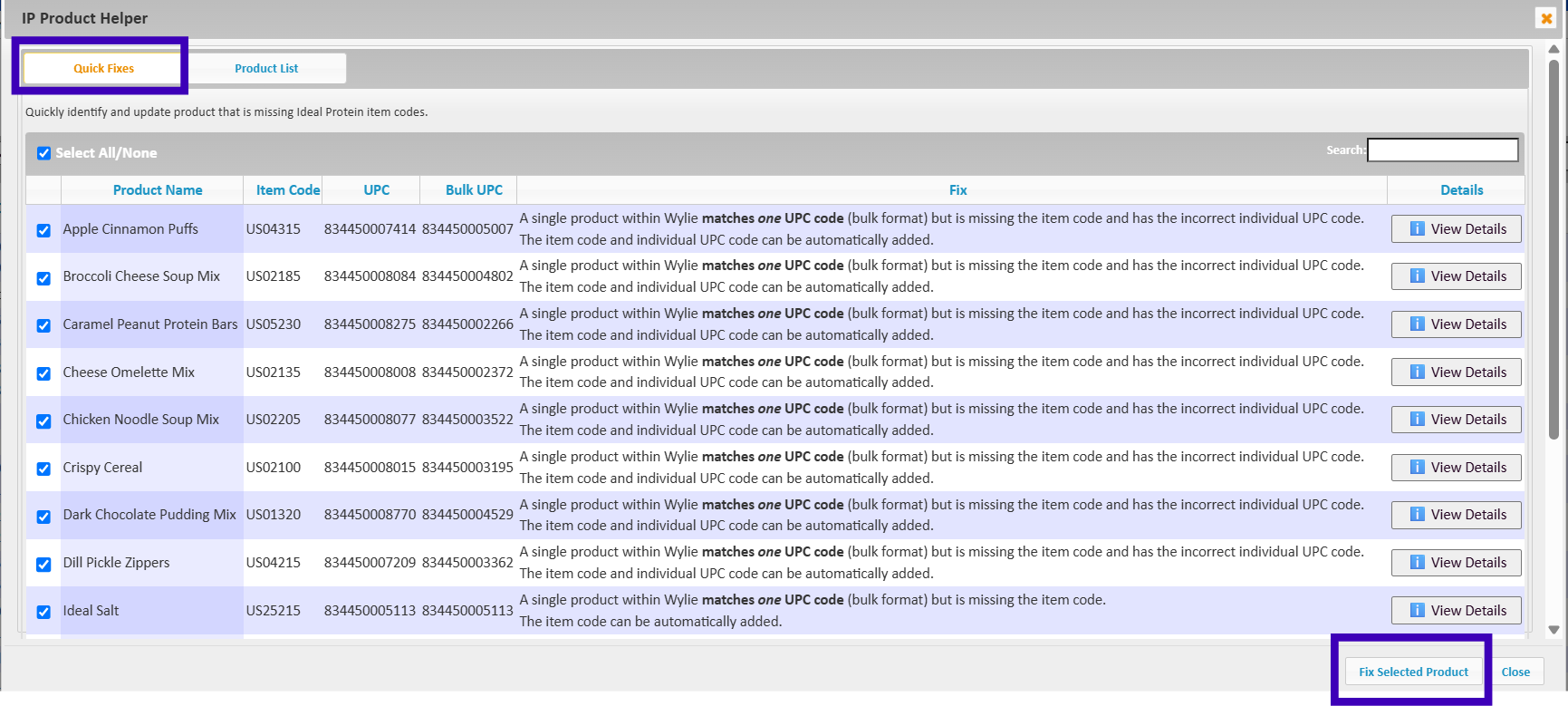The height and width of the screenshot is (706, 1568).
Task: Click info icon for Caramel Peanut Protein Bars
Action: (1417, 324)
